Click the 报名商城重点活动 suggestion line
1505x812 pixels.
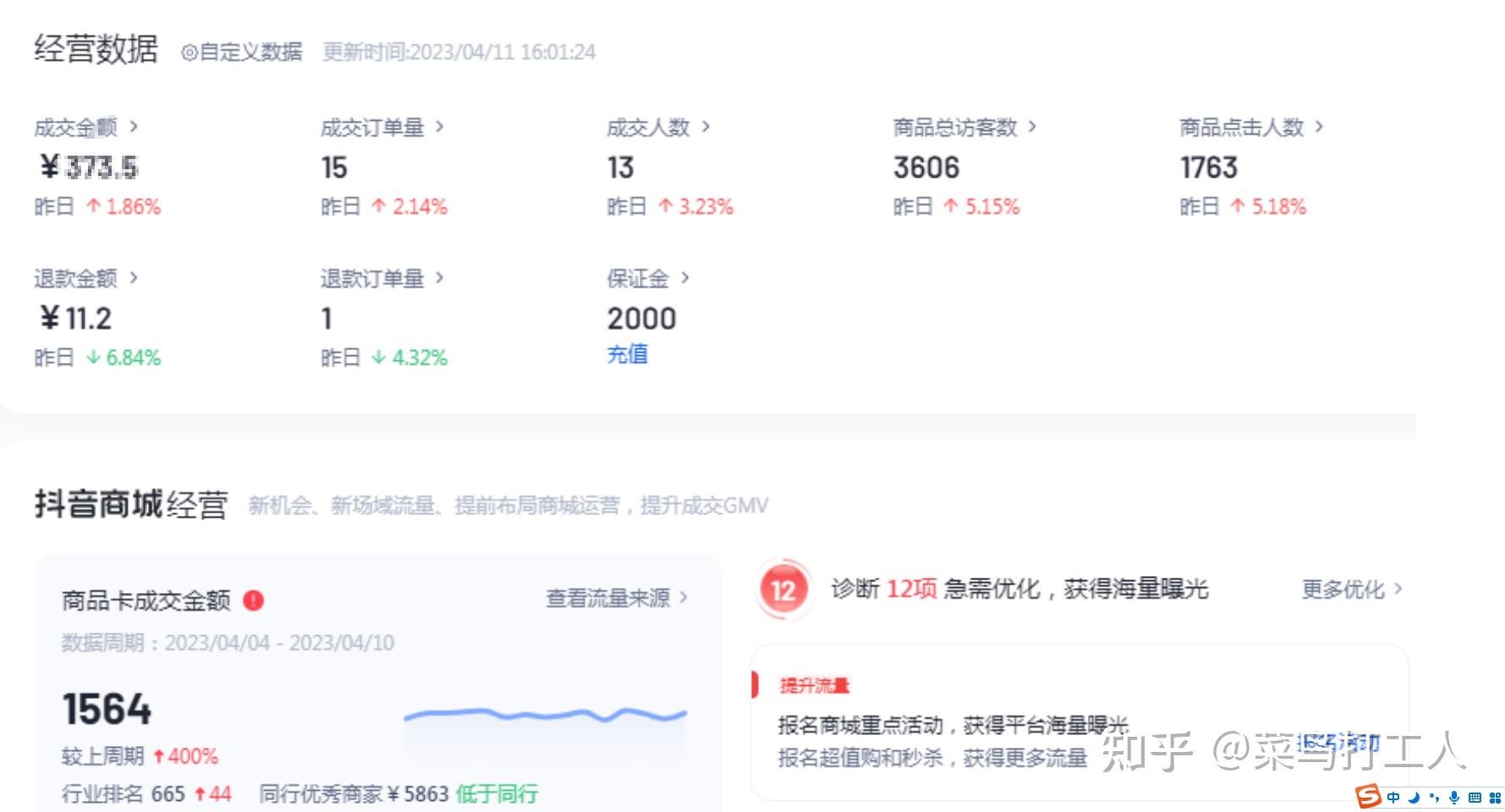[953, 725]
